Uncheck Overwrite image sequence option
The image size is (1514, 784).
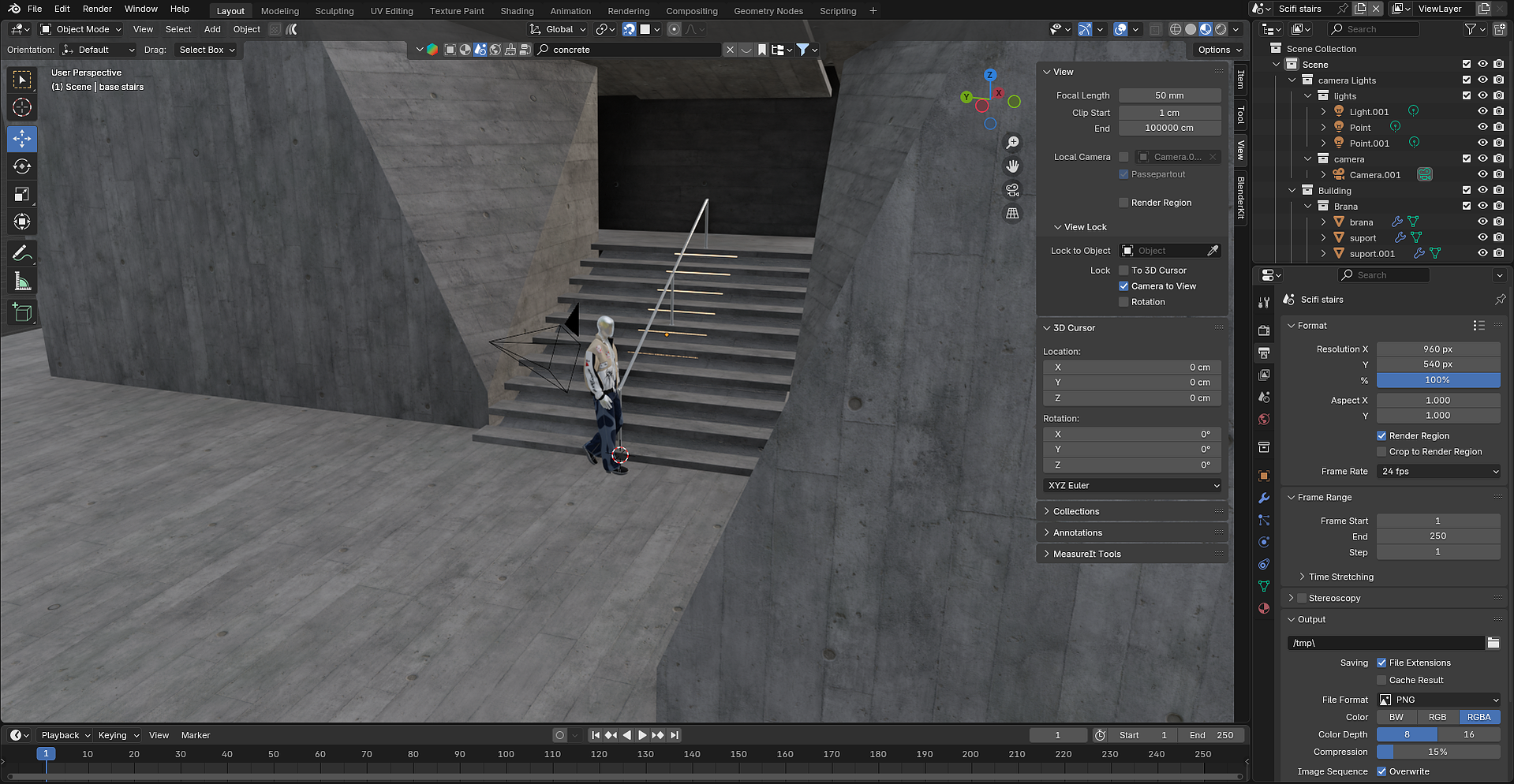click(x=1381, y=771)
